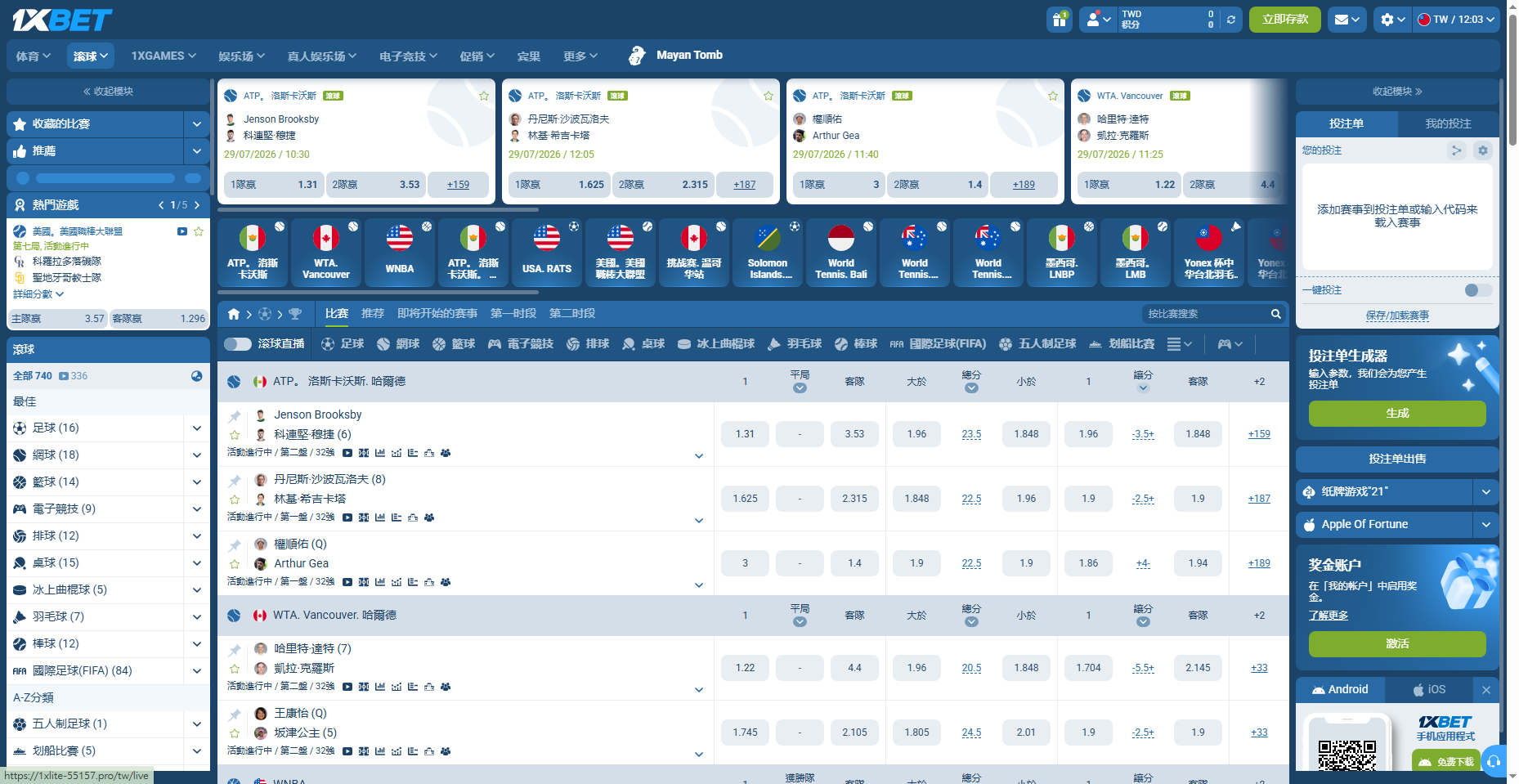Screen dimensions: 1519x784
Task: Open the gift bonus icon in header
Action: (1060, 20)
